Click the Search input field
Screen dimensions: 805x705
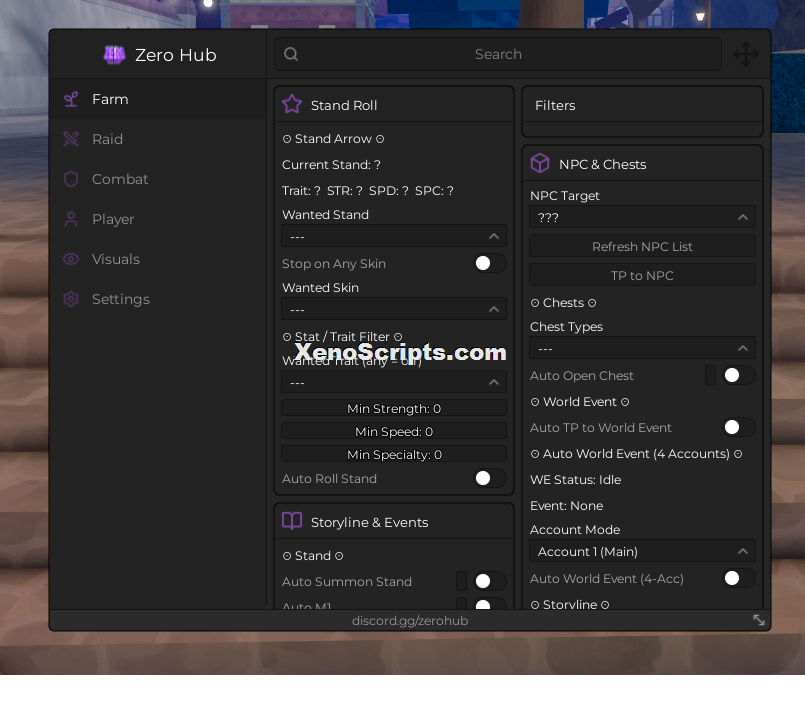click(498, 54)
